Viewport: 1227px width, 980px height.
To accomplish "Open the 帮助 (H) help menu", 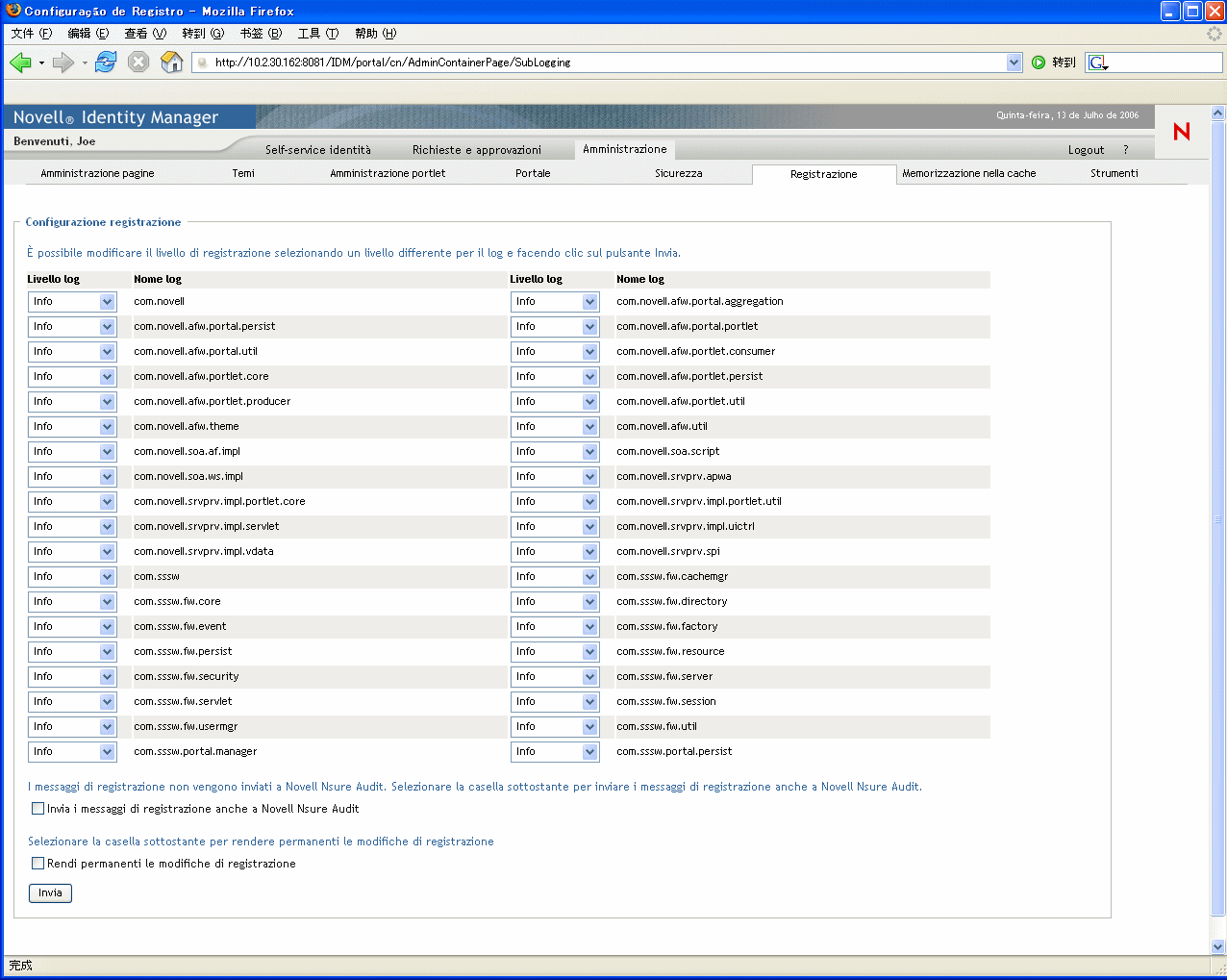I will pyautogui.click(x=376, y=34).
